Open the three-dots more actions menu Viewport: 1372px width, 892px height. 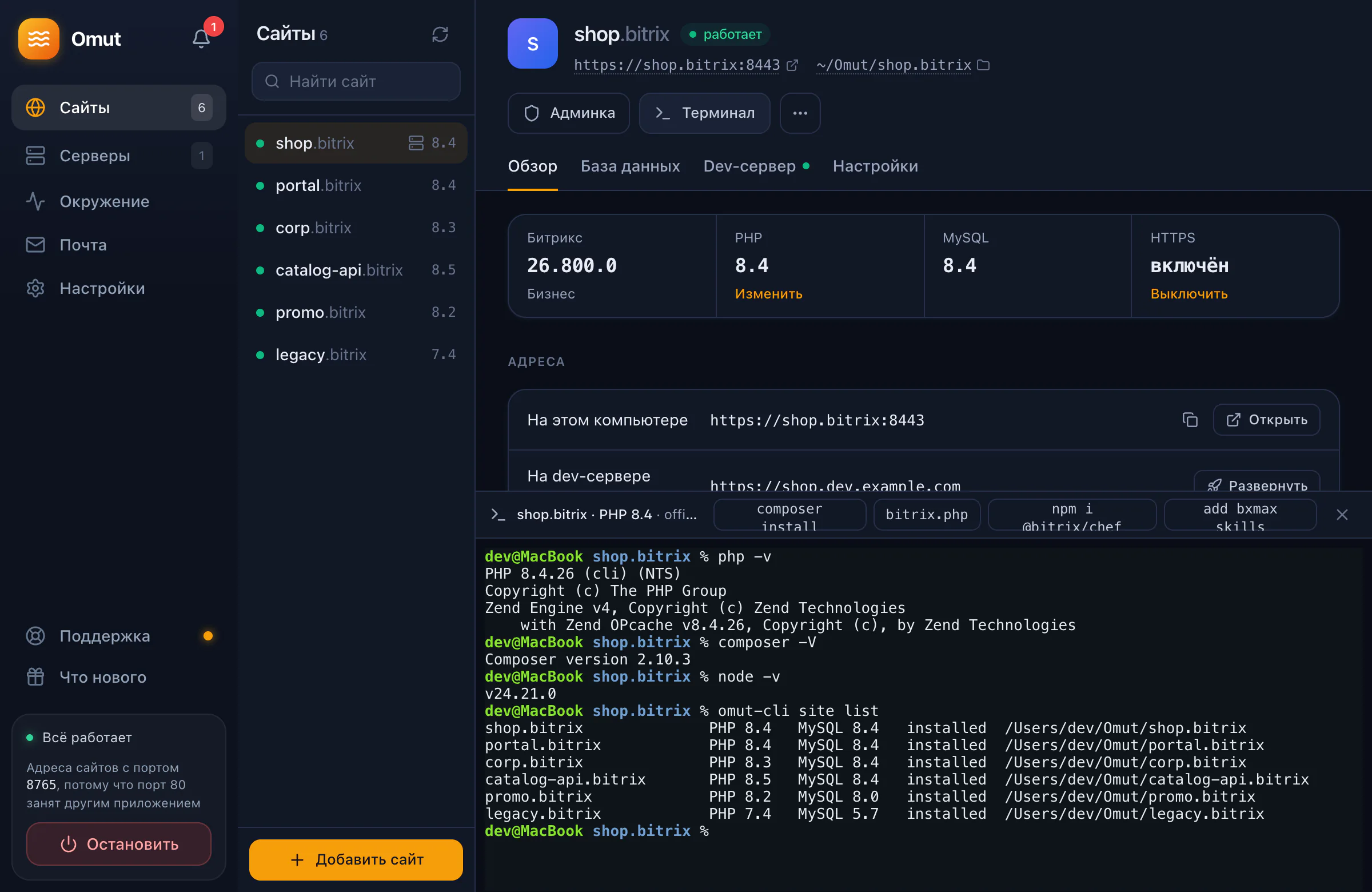click(x=800, y=113)
